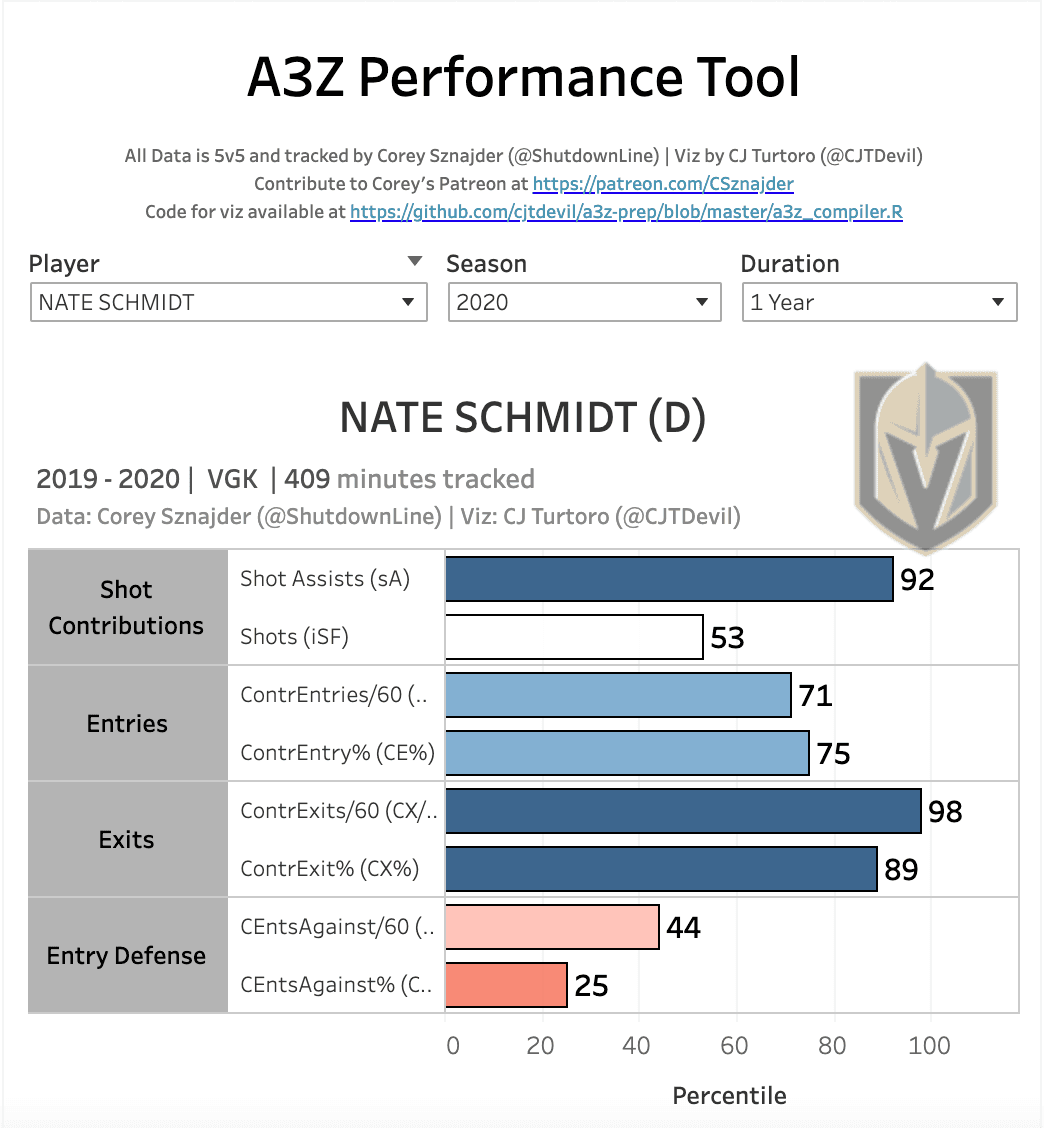
Task: Select the CEntsAgainst/60 bar showing 44
Action: click(552, 927)
